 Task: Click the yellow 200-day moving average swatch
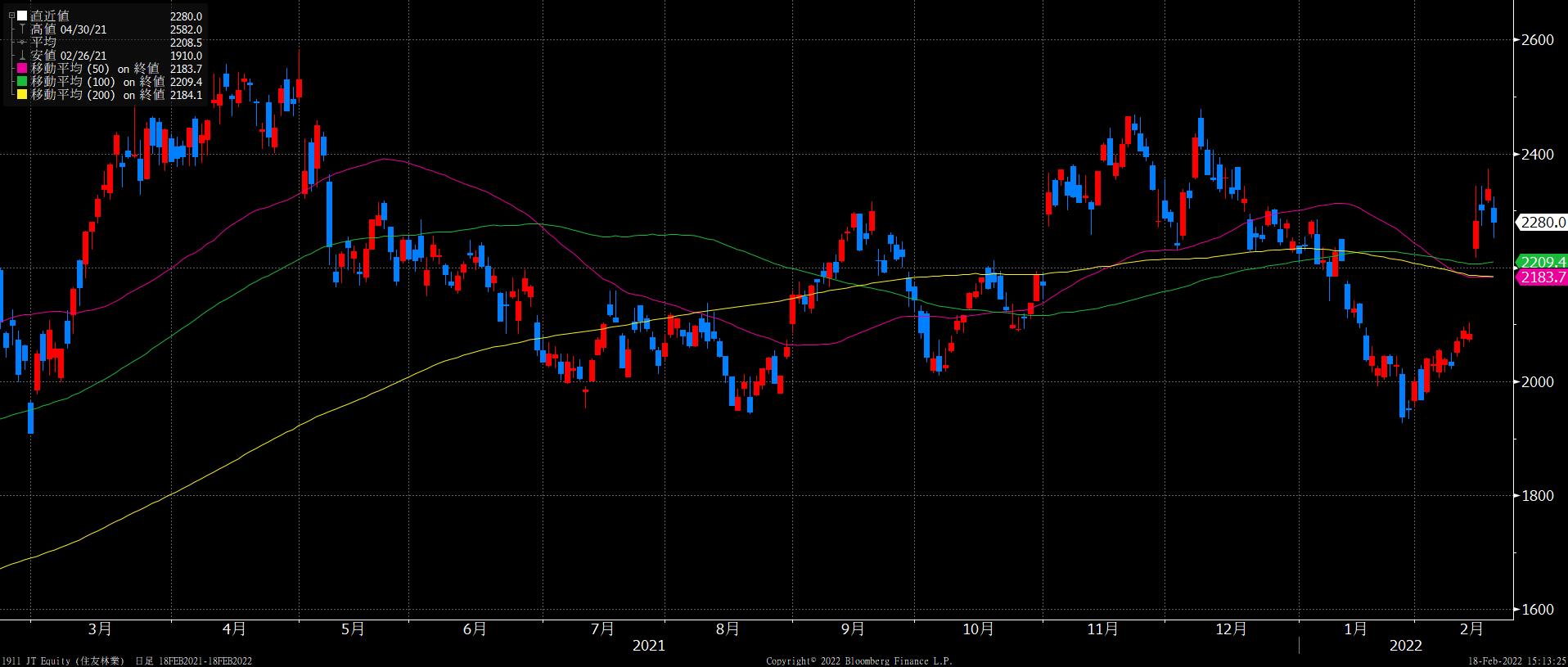click(x=22, y=95)
